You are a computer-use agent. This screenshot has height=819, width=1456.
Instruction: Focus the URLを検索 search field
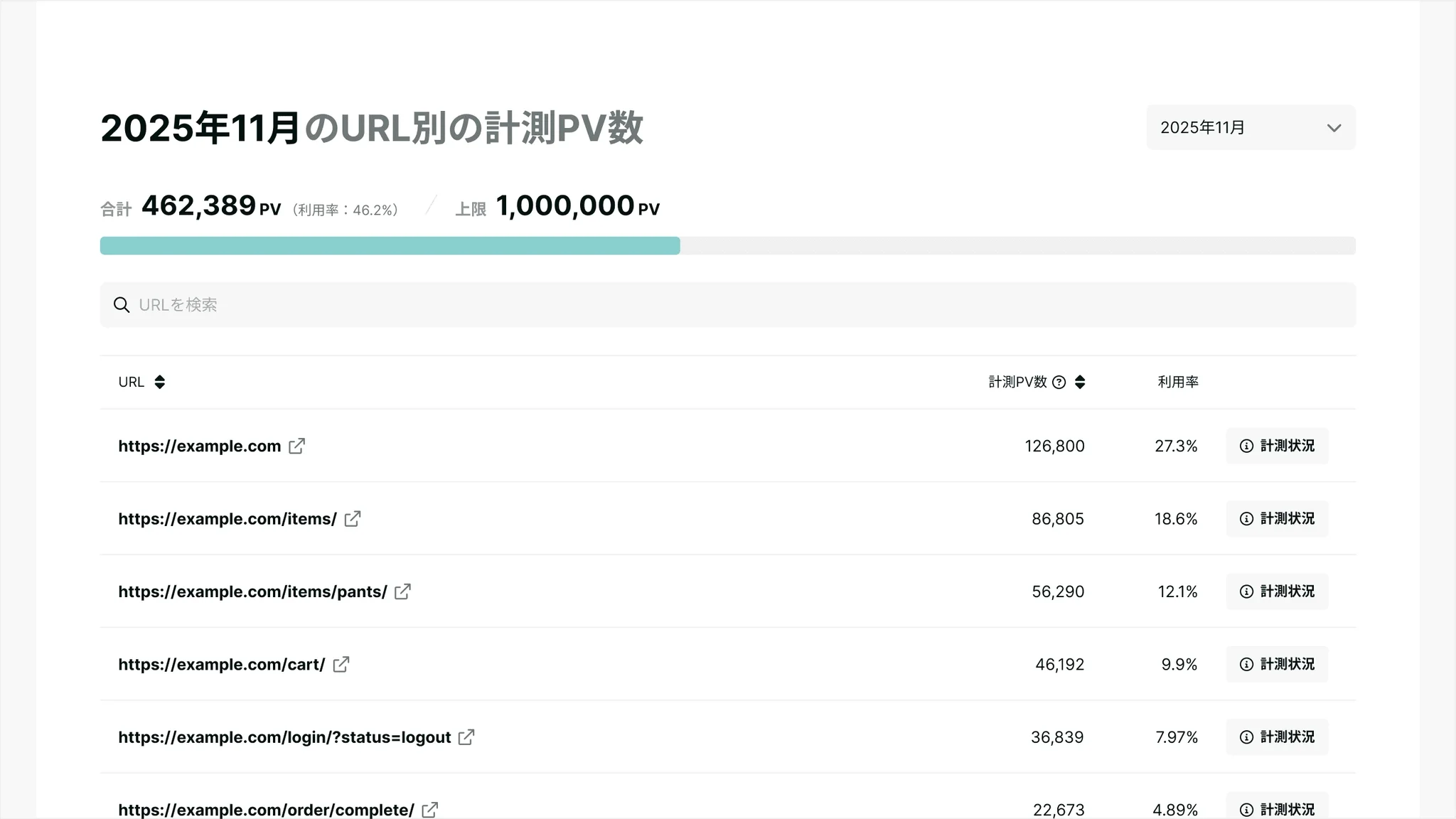pos(728,305)
